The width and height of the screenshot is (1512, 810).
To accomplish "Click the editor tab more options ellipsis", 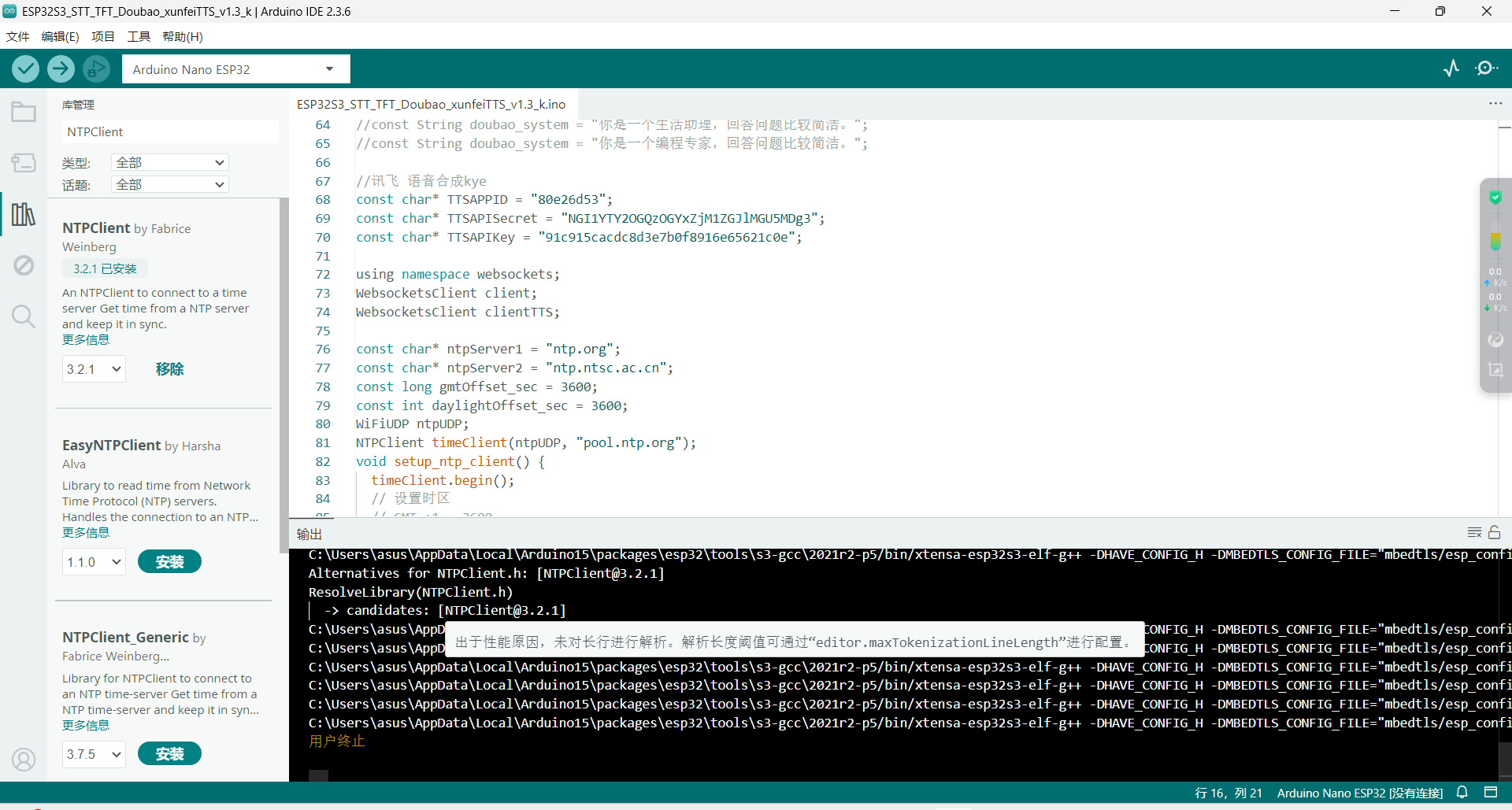I will [x=1495, y=104].
